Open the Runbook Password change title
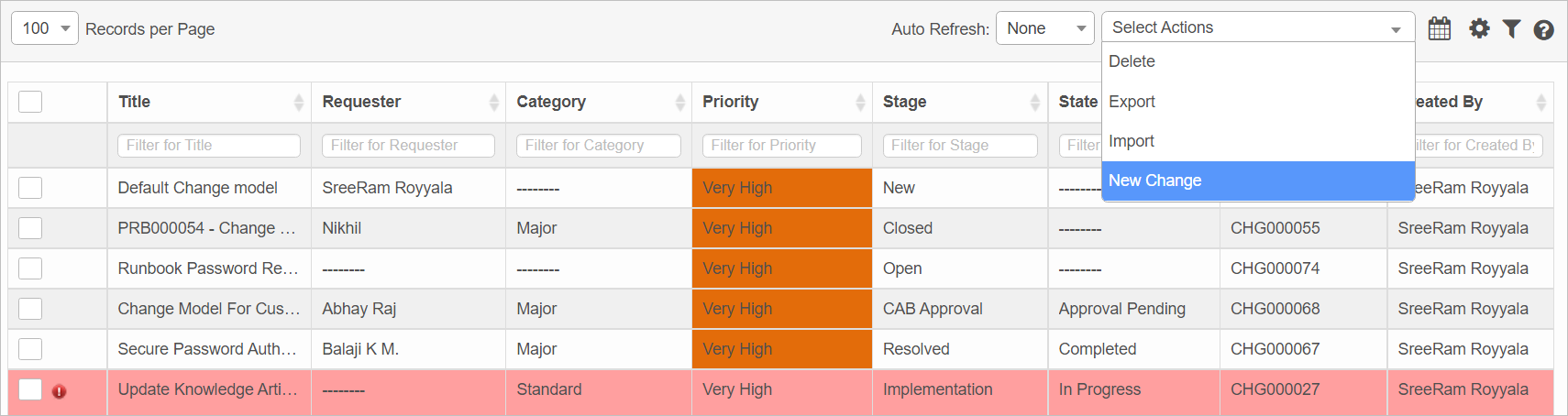 (x=207, y=268)
